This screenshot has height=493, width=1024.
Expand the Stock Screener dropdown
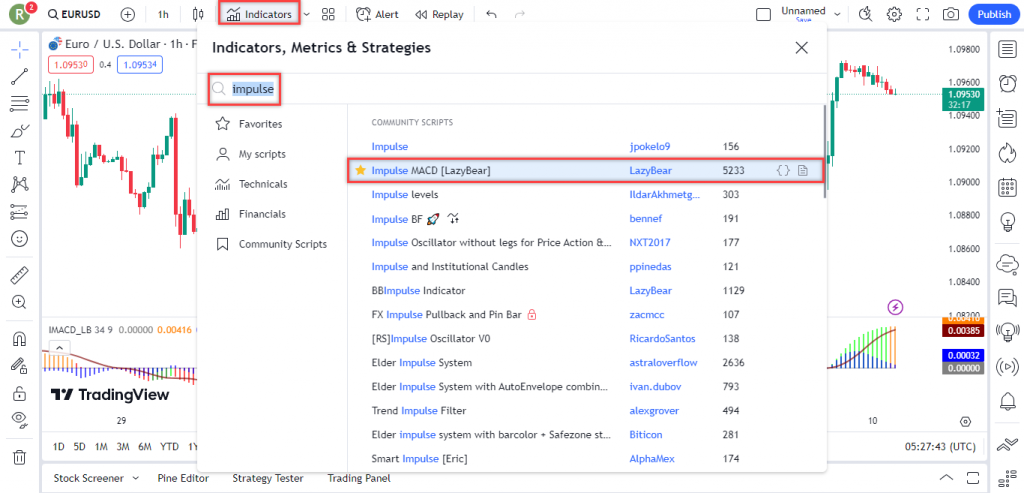[x=135, y=478]
